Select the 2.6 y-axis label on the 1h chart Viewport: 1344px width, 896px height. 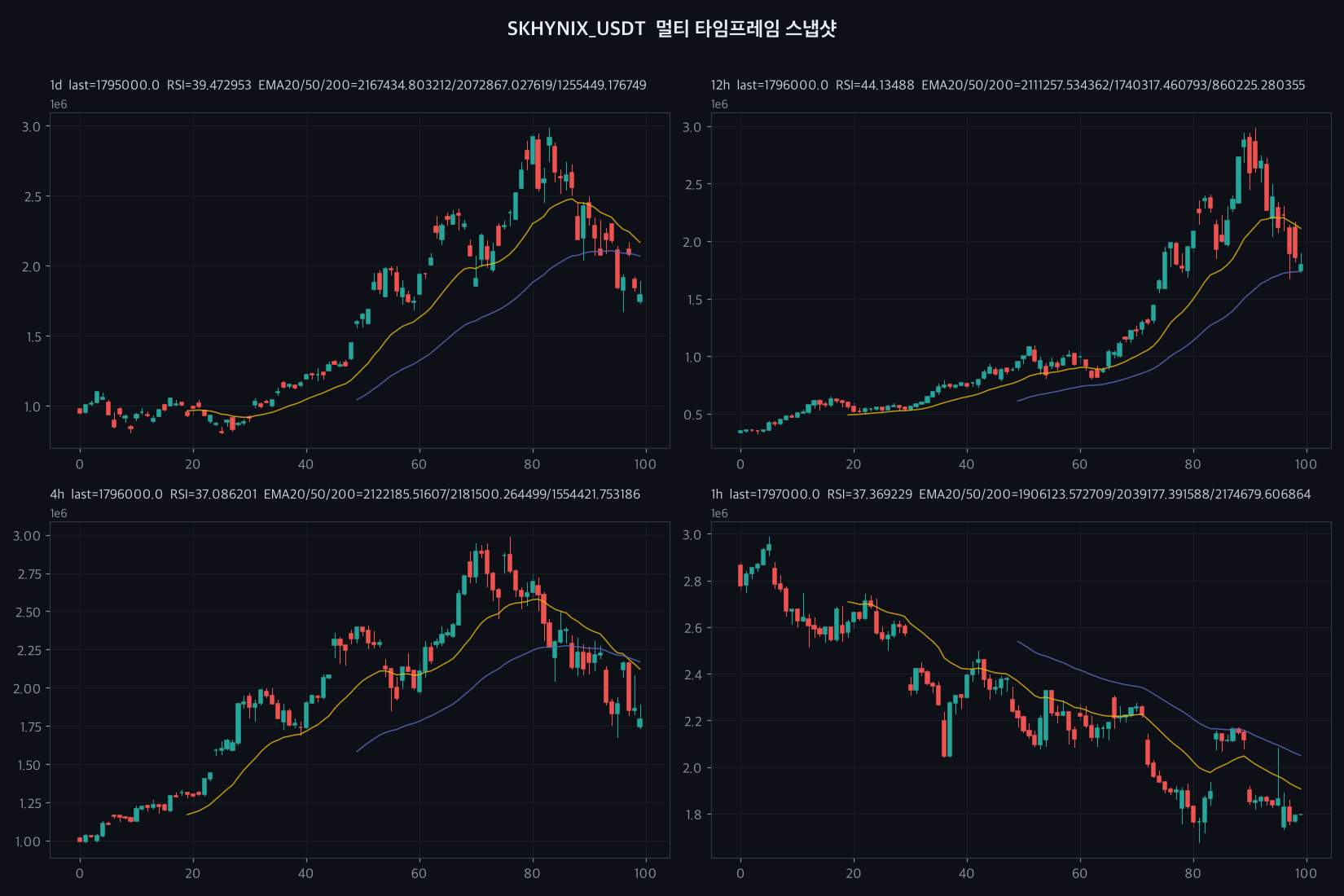[x=692, y=628]
